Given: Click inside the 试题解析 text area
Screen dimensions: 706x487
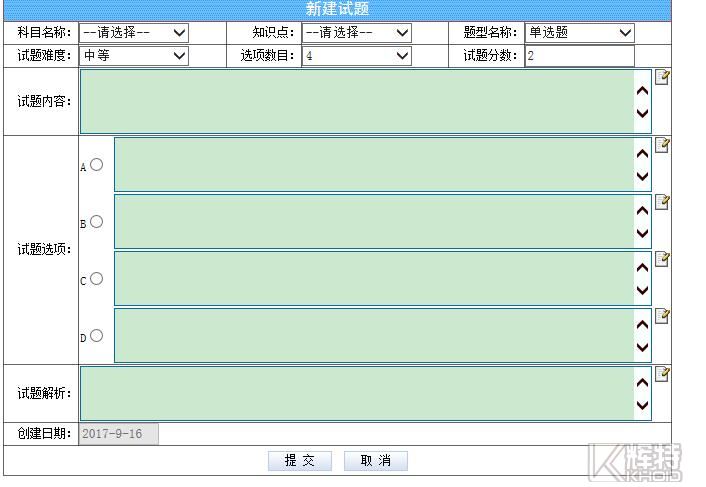Looking at the screenshot, I should (x=355, y=393).
